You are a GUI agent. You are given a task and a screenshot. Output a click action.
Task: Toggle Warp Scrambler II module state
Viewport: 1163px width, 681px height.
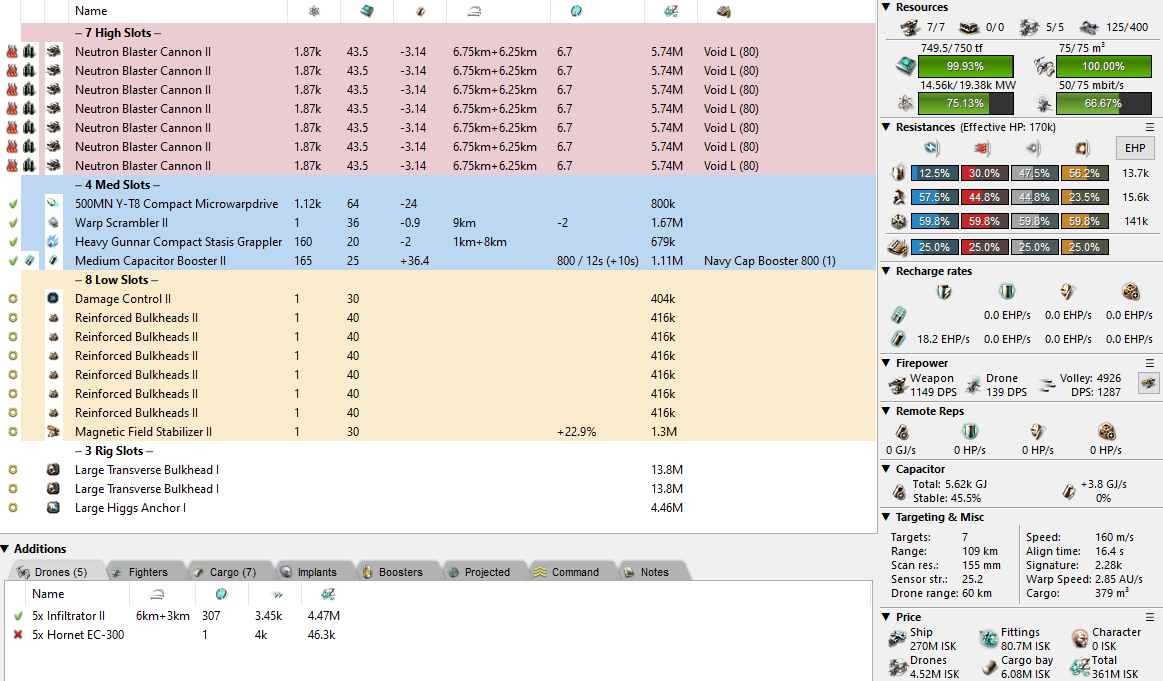(13, 223)
